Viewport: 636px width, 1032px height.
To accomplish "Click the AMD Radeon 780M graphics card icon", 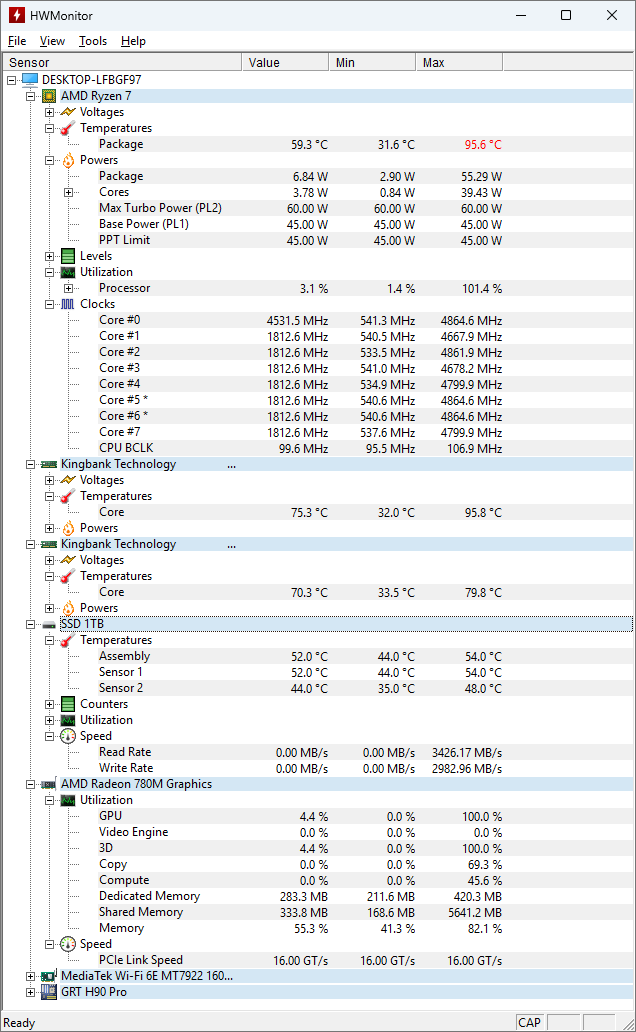I will point(49,784).
